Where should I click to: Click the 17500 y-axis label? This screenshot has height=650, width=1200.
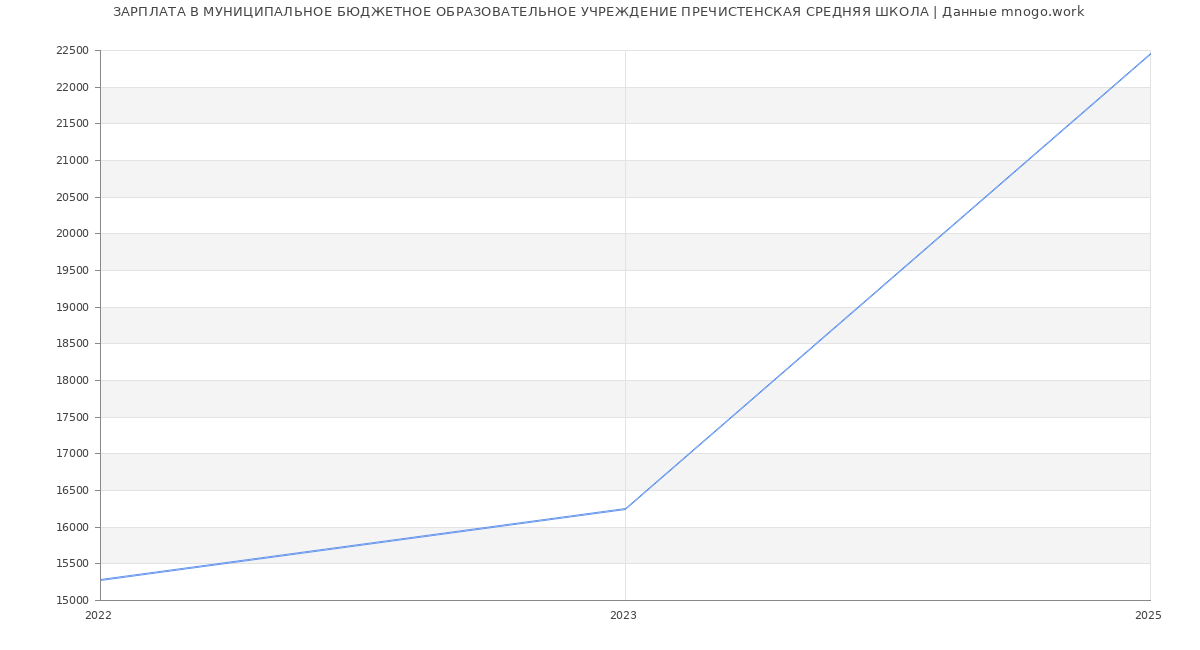click(x=72, y=418)
